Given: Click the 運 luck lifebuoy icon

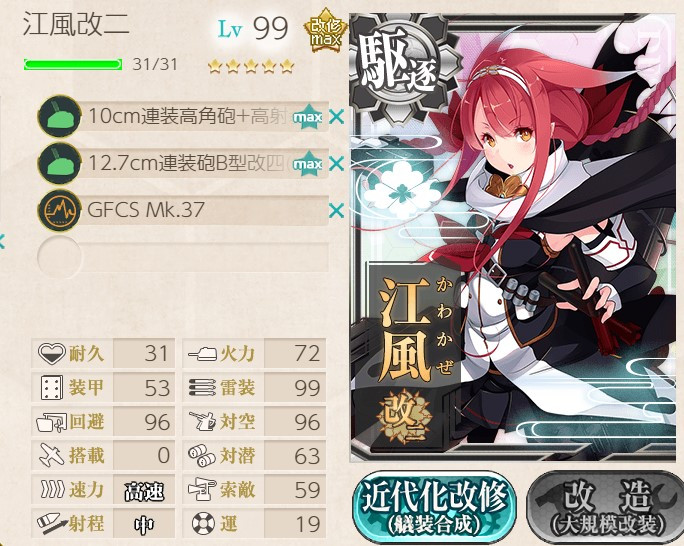Looking at the screenshot, I should pyautogui.click(x=203, y=523).
